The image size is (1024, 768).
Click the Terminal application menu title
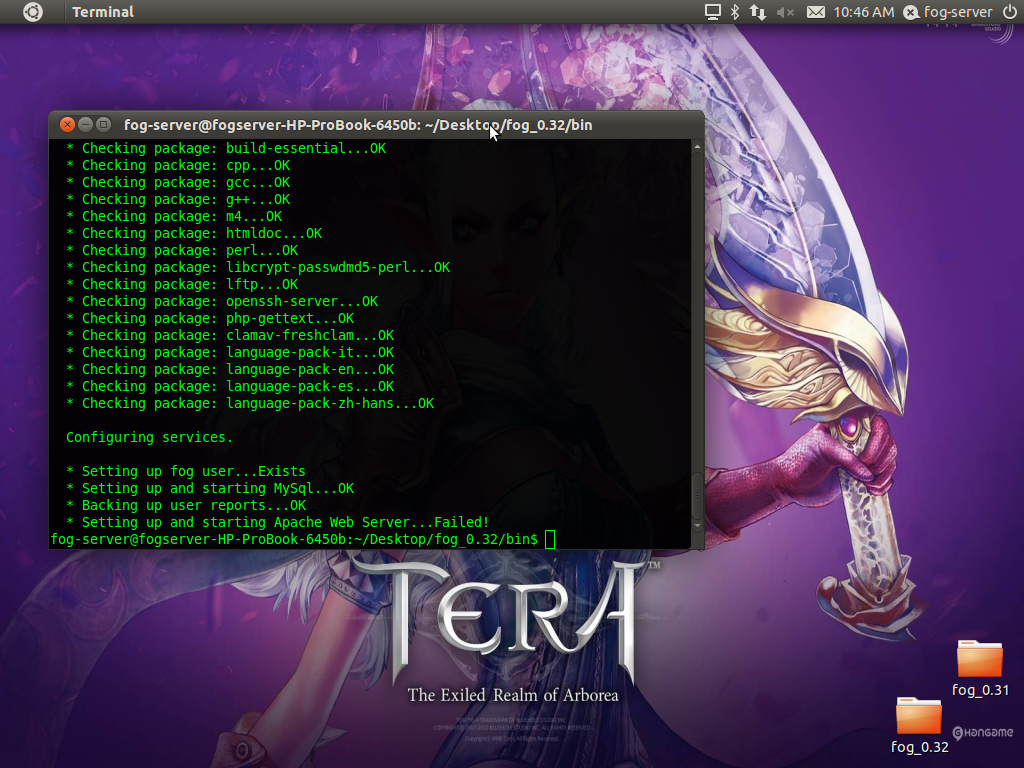(x=103, y=12)
